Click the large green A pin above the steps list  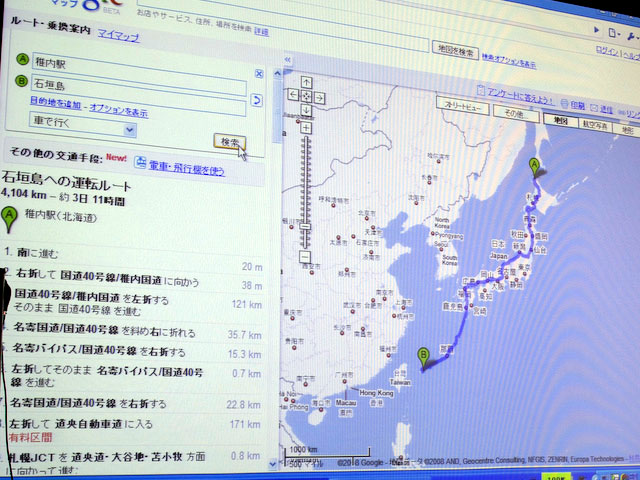pos(9,220)
